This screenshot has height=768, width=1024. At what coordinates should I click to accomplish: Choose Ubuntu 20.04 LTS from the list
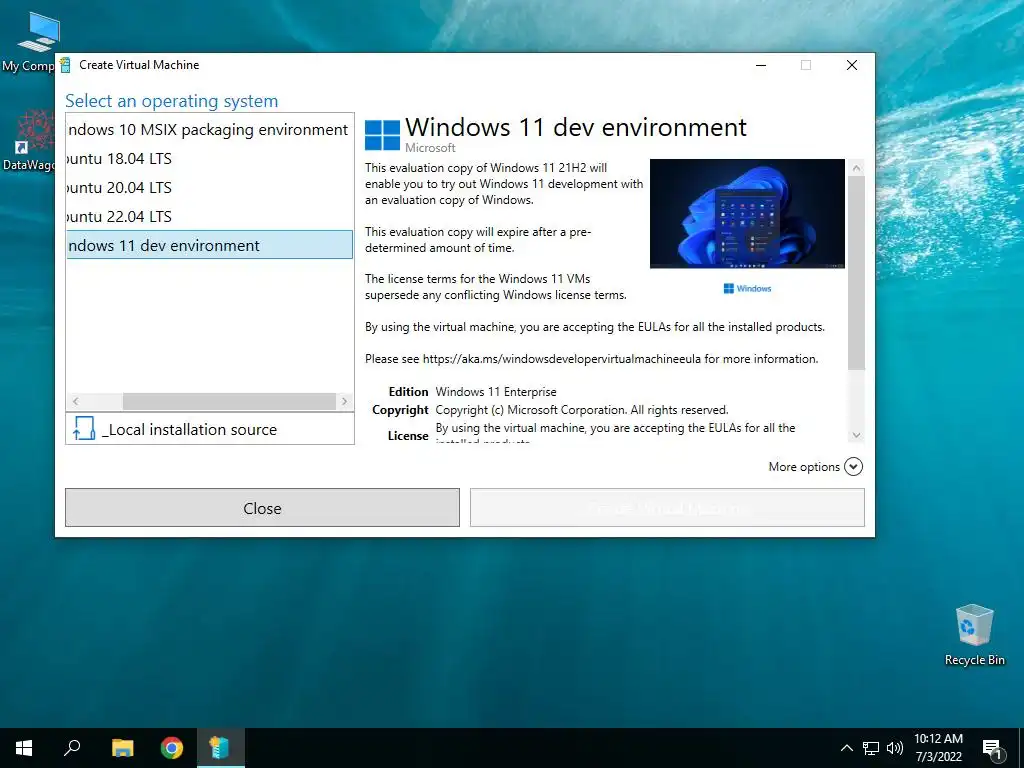click(x=209, y=187)
